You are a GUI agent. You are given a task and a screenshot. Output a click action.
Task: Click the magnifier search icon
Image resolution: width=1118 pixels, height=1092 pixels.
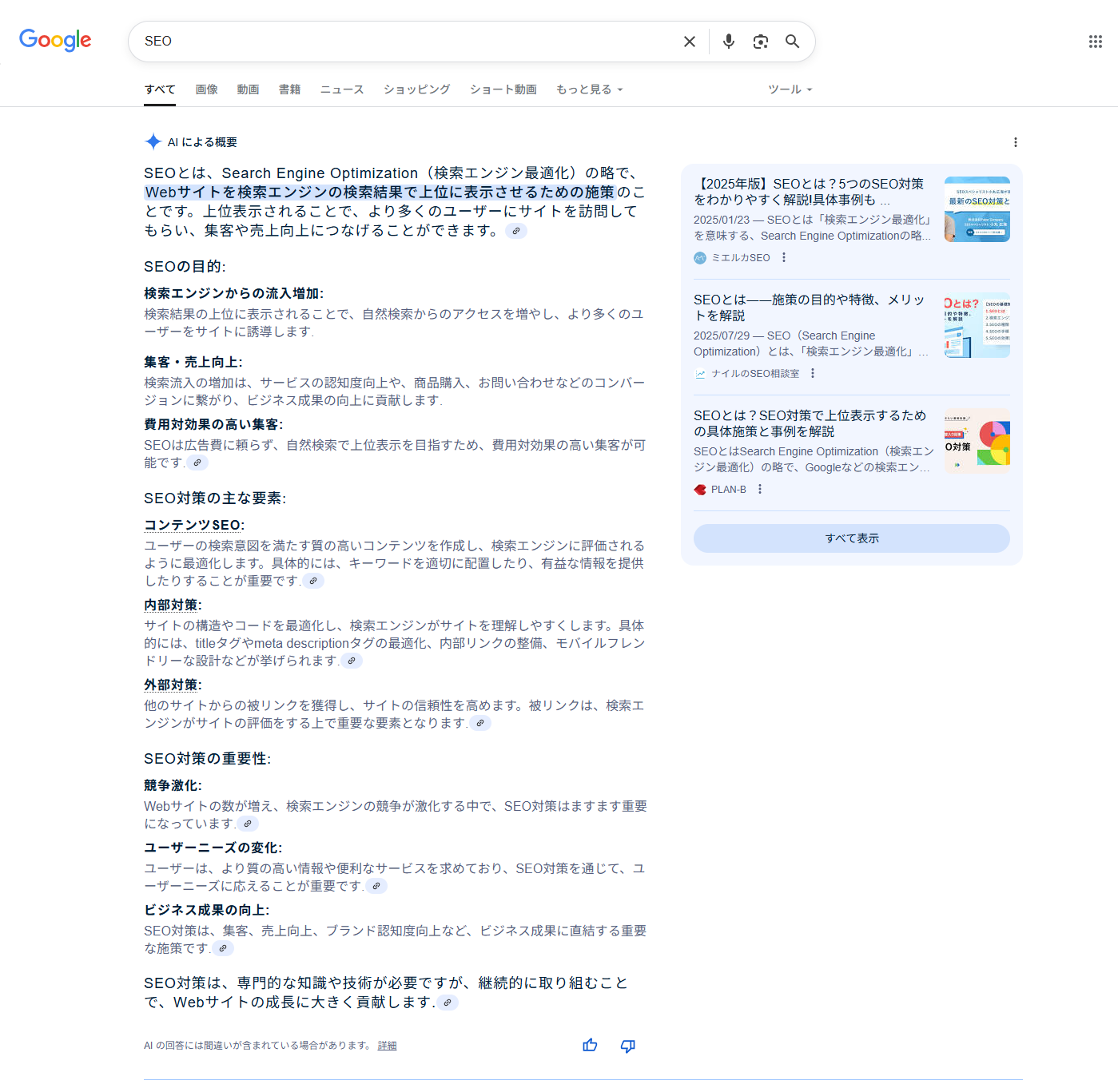792,42
